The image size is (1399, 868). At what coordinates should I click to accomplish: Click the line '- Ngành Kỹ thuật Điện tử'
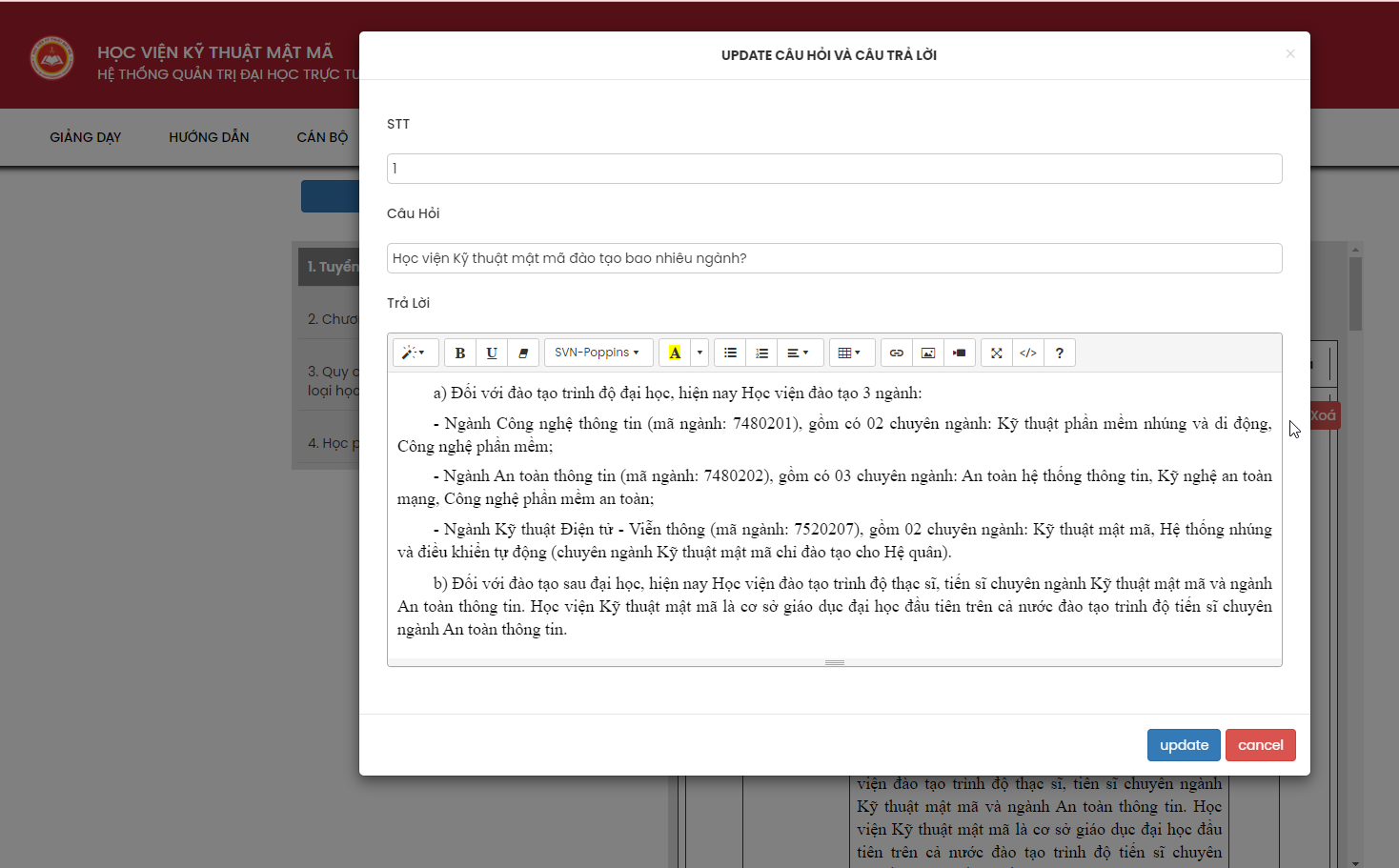tap(835, 540)
